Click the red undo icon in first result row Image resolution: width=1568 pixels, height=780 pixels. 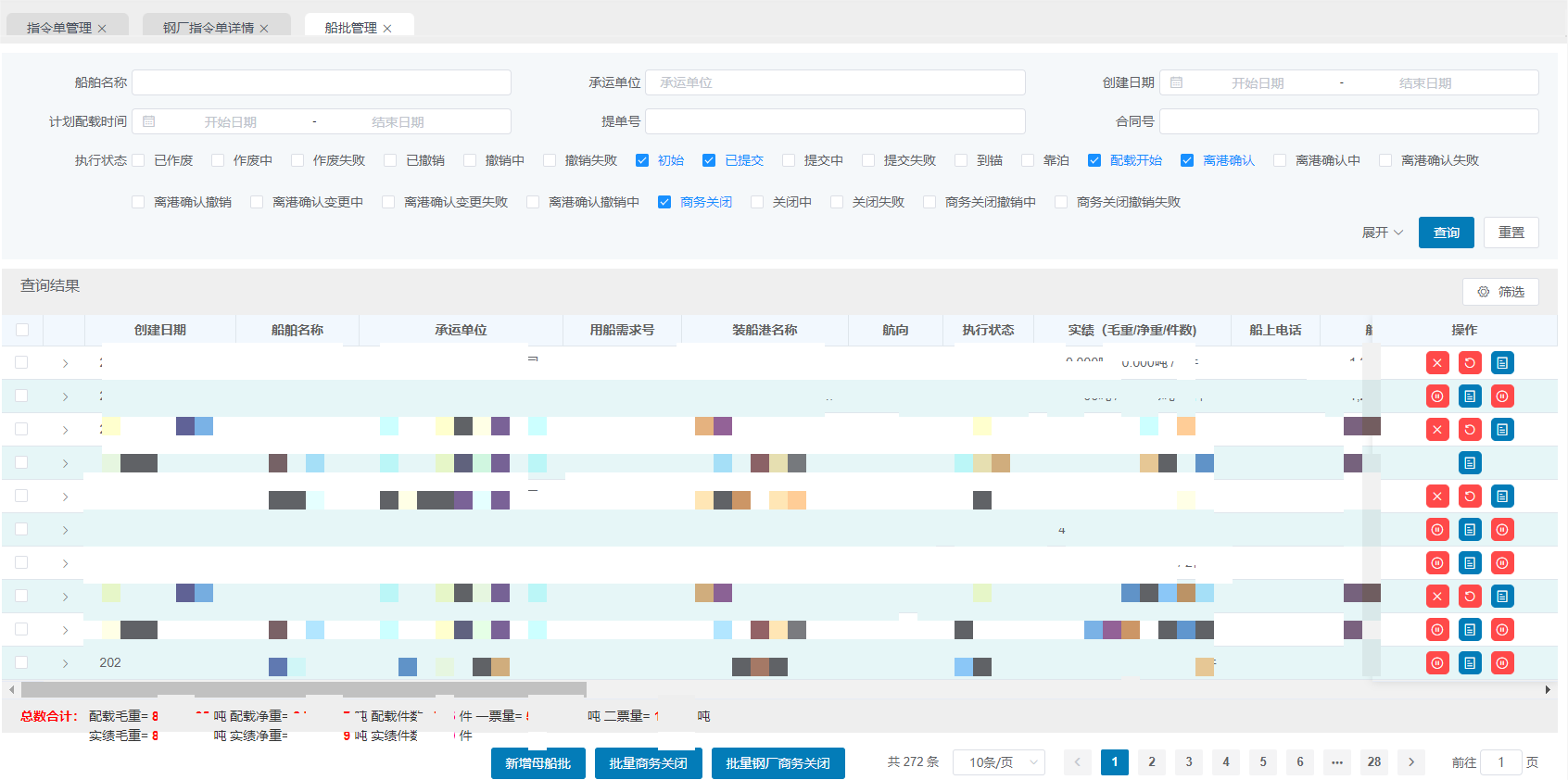1470,363
